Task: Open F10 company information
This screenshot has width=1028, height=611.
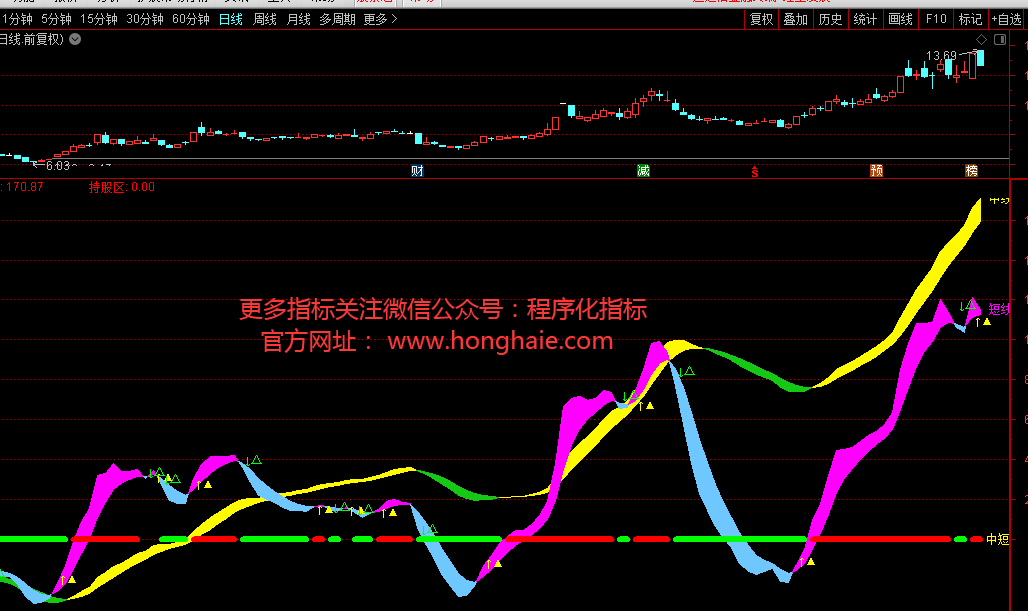Action: (936, 19)
